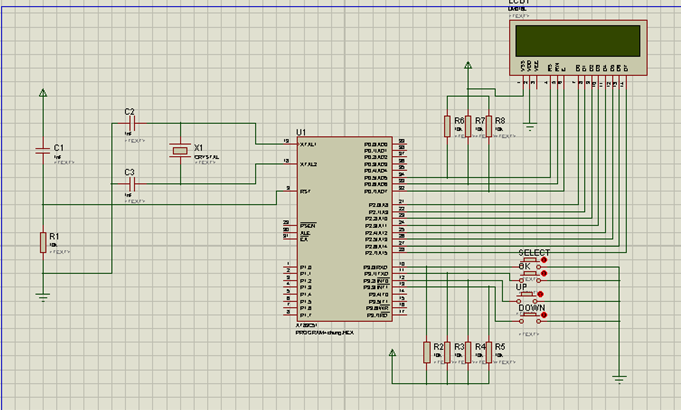696x410 pixels.
Task: Select resistor R4 symbol
Action: [x=468, y=351]
